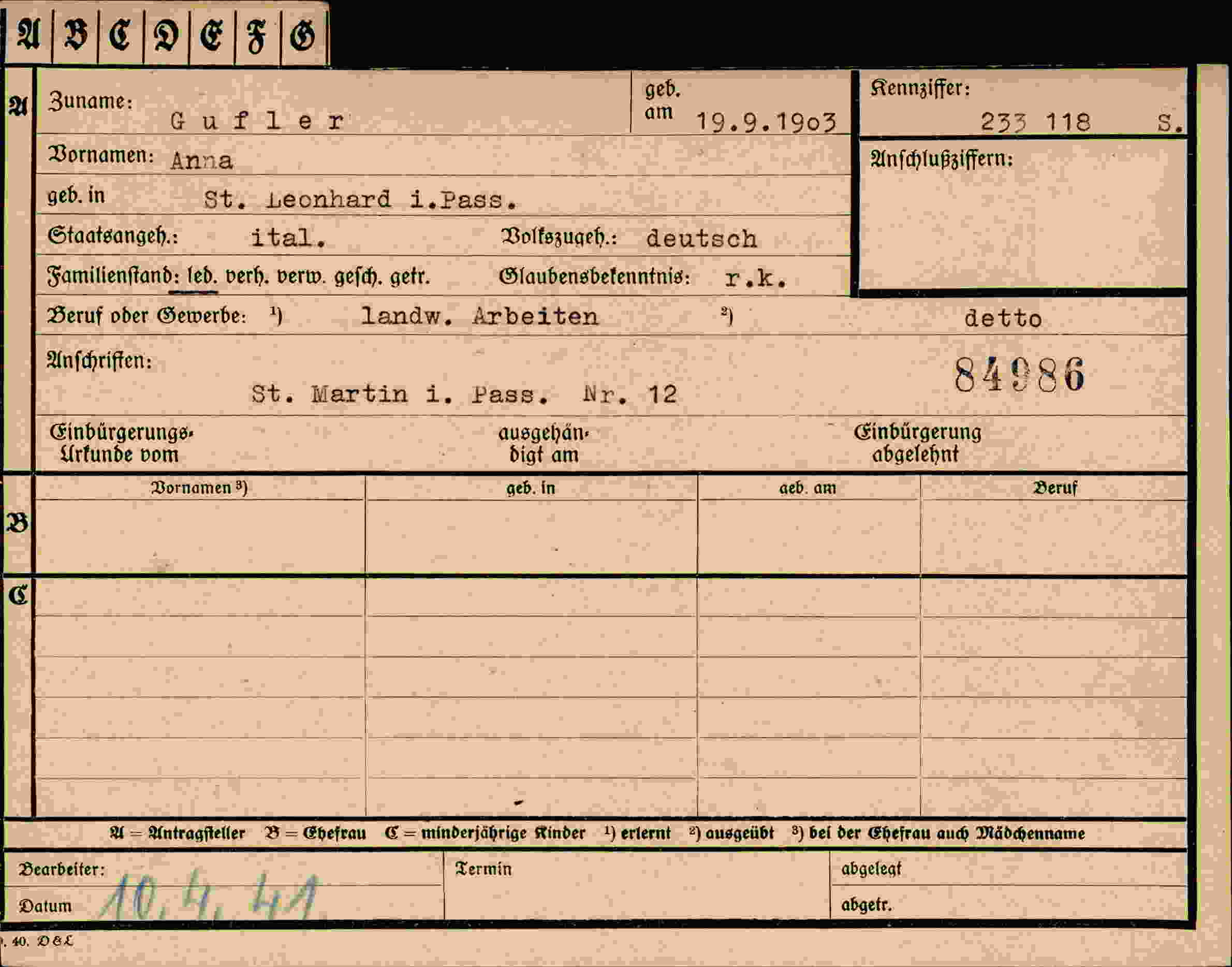The width and height of the screenshot is (1232, 967).
Task: Click the 'geb. in' column header
Action: pos(531,488)
